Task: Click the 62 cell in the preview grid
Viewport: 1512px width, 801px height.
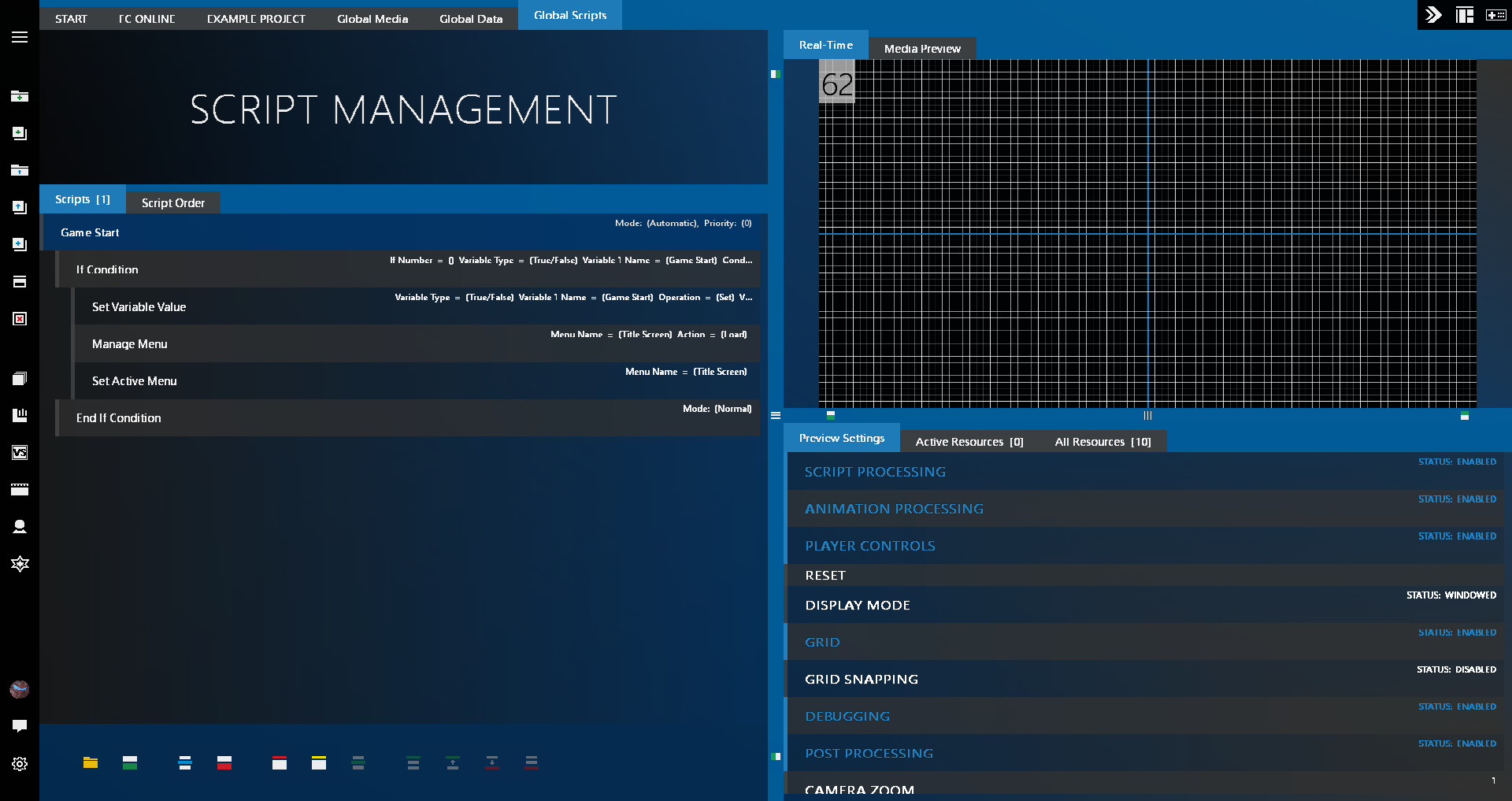Action: coord(836,84)
